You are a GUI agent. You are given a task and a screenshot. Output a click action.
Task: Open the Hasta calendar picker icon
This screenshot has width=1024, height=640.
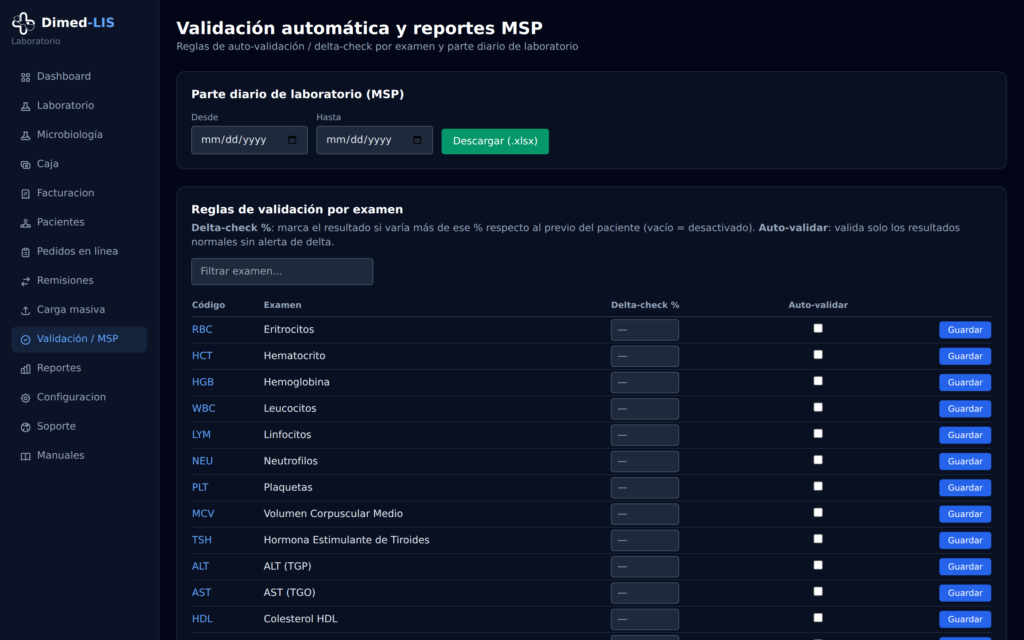point(417,140)
